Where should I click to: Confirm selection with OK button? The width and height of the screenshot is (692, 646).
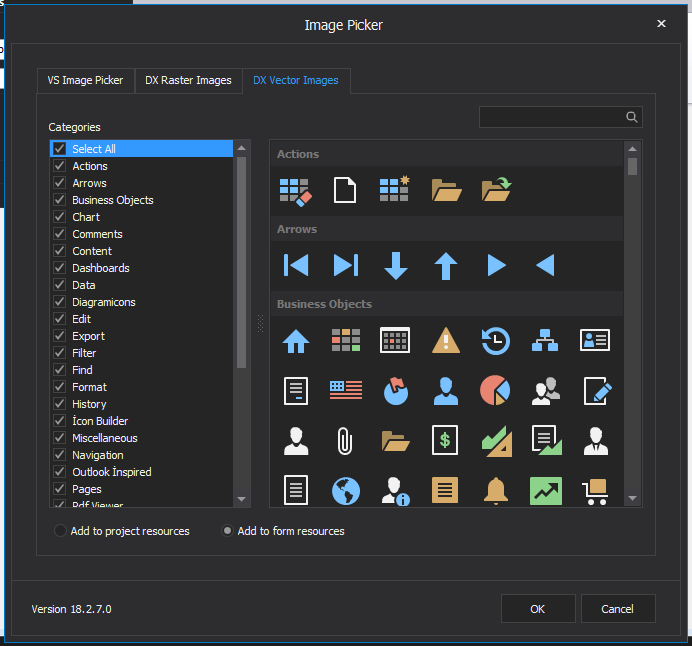(x=538, y=608)
